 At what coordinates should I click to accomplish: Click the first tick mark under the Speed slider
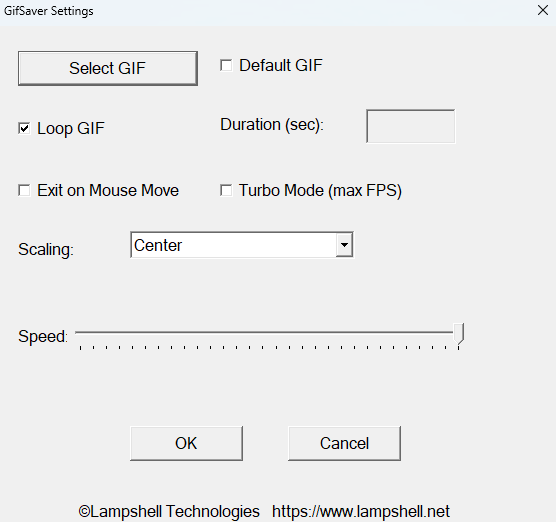point(80,348)
